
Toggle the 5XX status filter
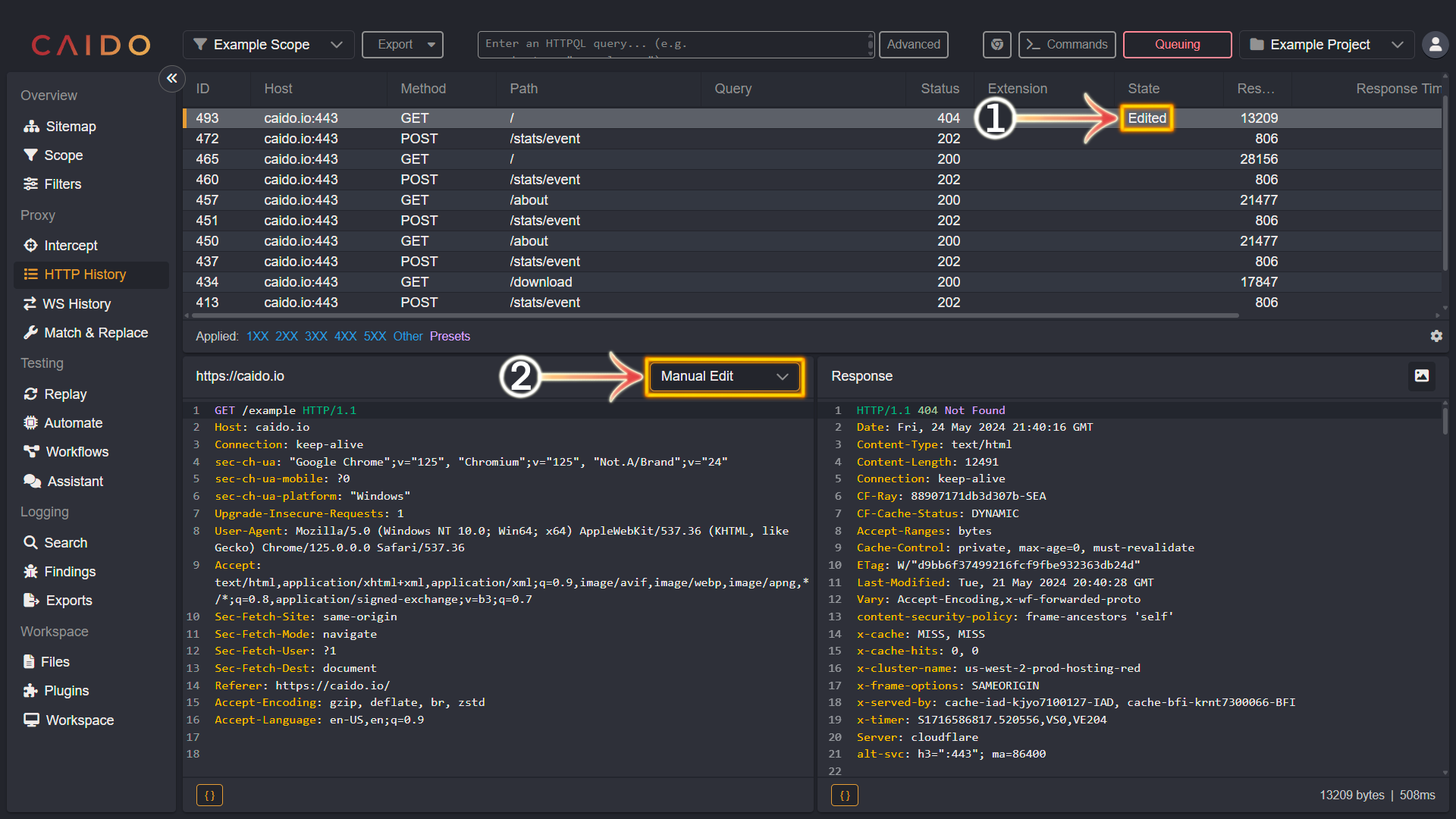coord(375,337)
